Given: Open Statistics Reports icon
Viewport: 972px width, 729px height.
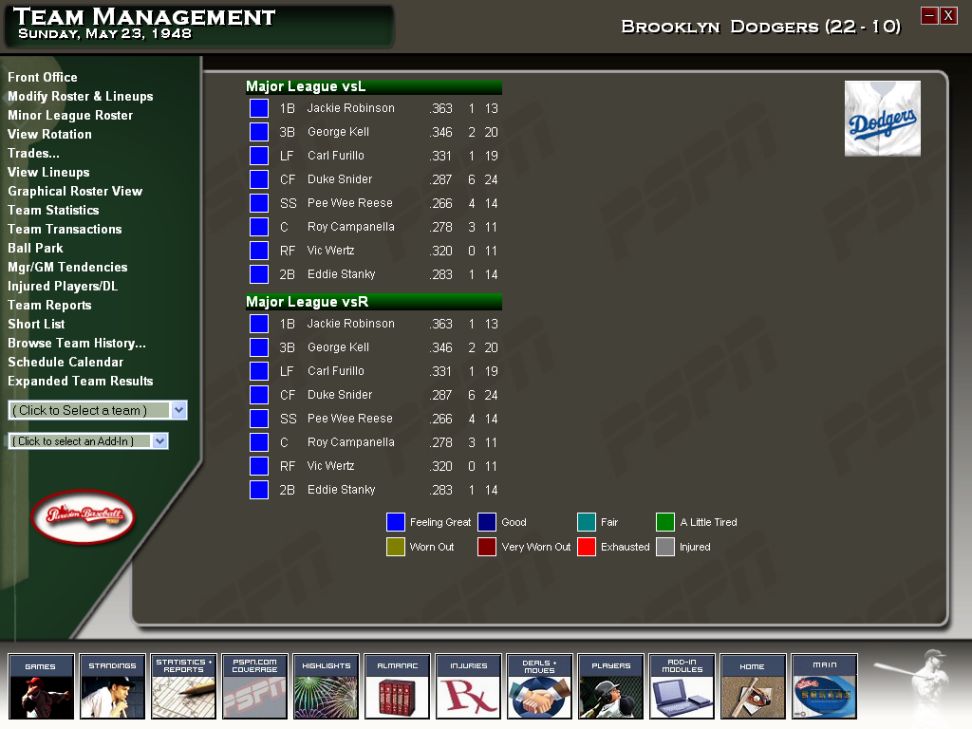Looking at the screenshot, I should coord(183,686).
